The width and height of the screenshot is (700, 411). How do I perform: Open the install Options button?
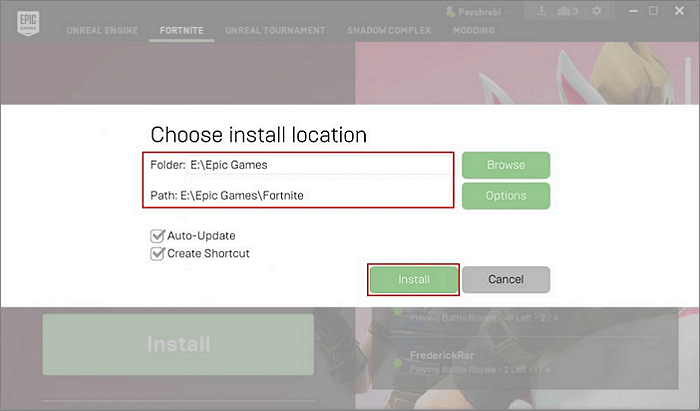click(506, 196)
